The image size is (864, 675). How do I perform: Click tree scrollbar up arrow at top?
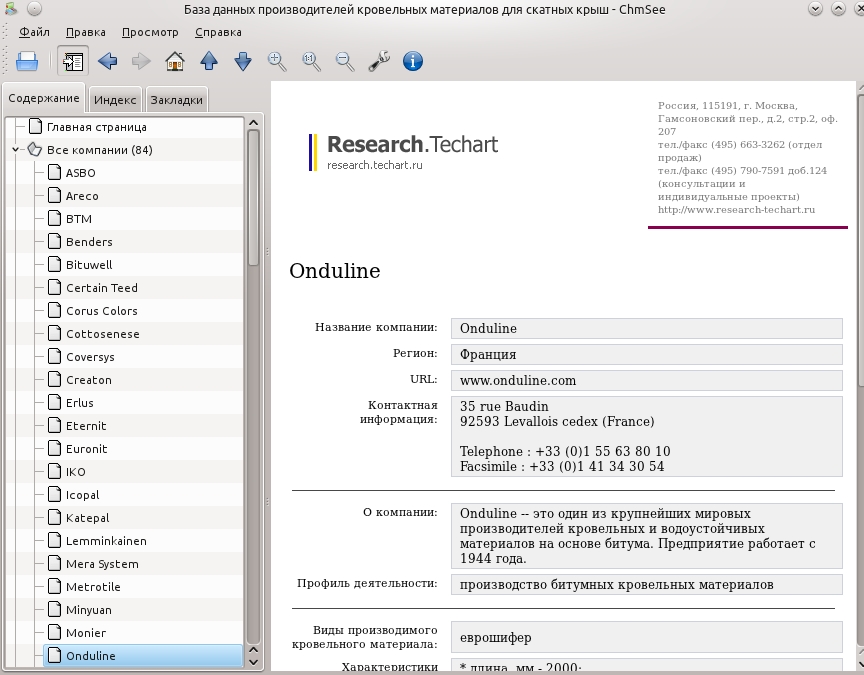(x=253, y=123)
